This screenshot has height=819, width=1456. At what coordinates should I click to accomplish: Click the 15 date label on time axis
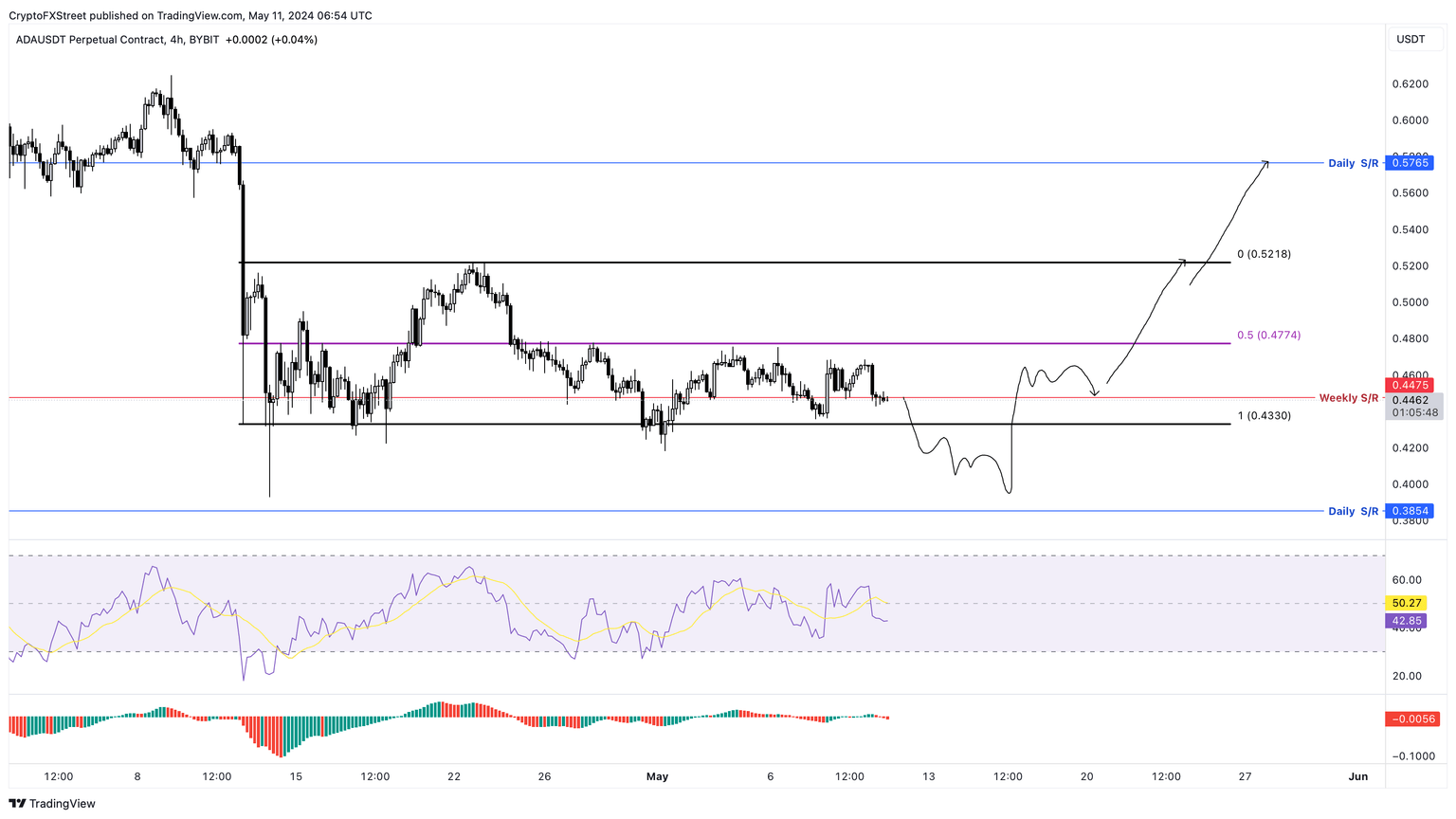(296, 776)
